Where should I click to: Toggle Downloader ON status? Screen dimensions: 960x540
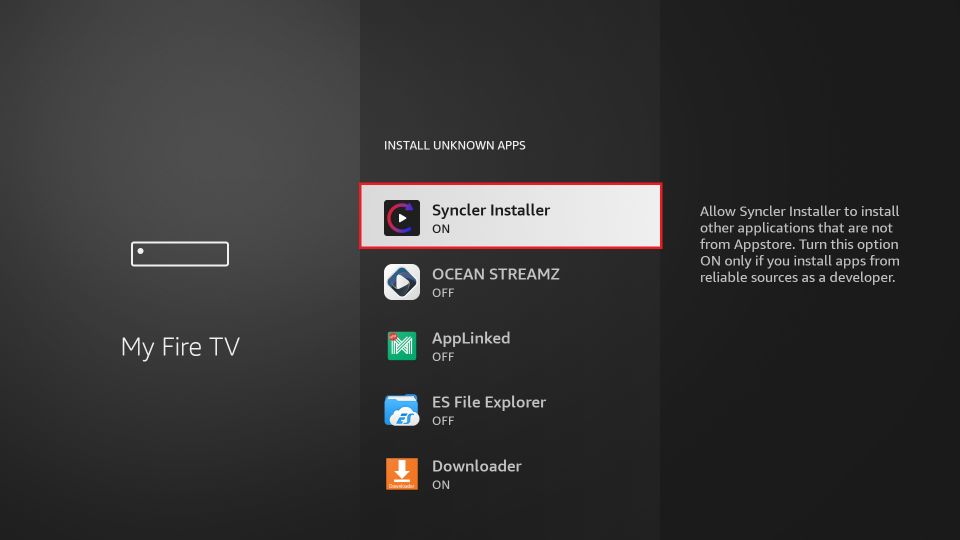pyautogui.click(x=441, y=485)
